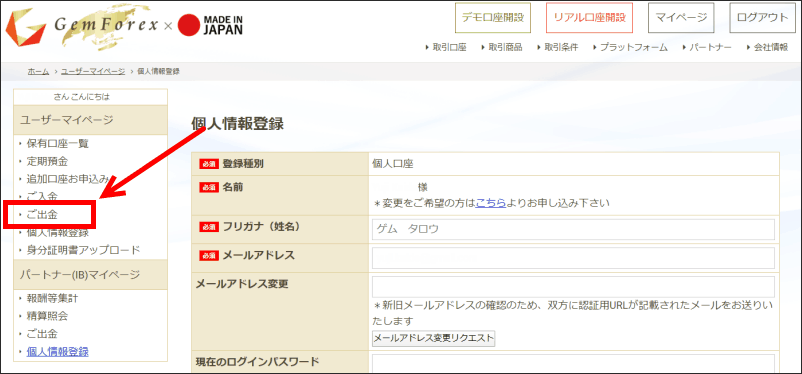The width and height of the screenshot is (802, 374).
Task: Click the さん こんにちは greeting text
Action: coord(81,97)
